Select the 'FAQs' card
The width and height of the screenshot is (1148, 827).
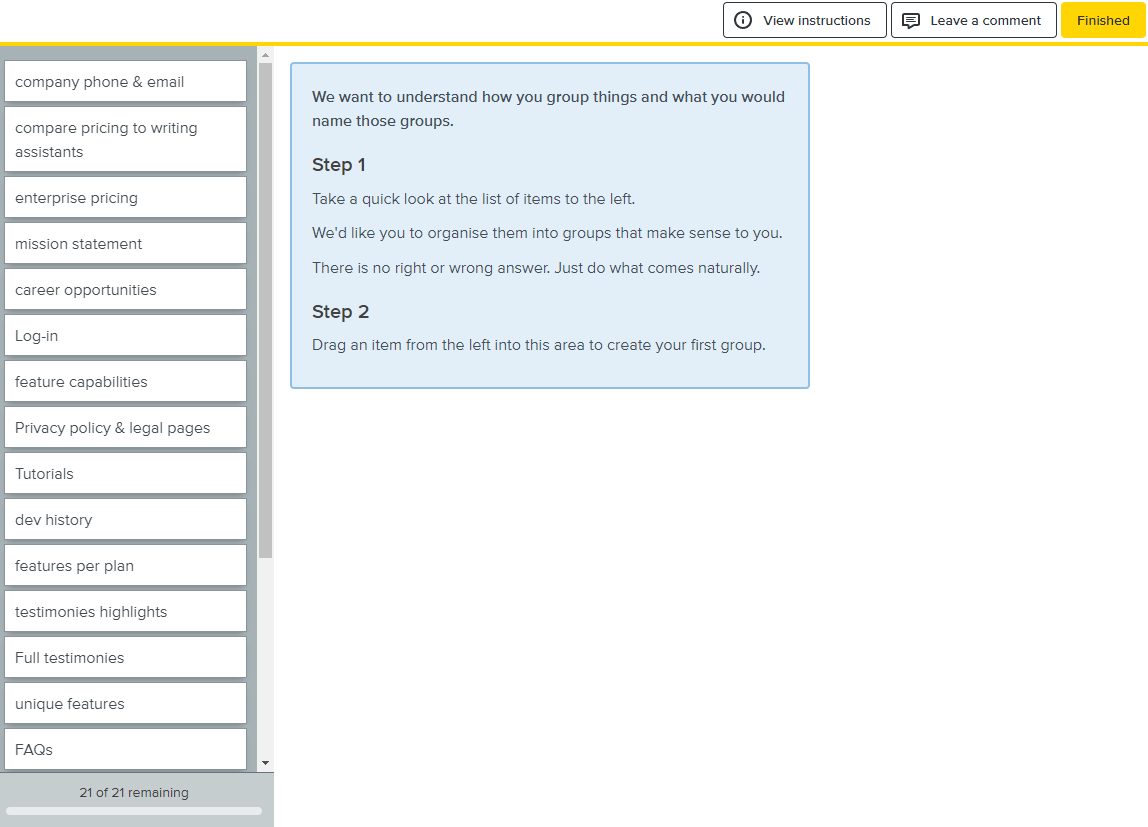[x=125, y=749]
